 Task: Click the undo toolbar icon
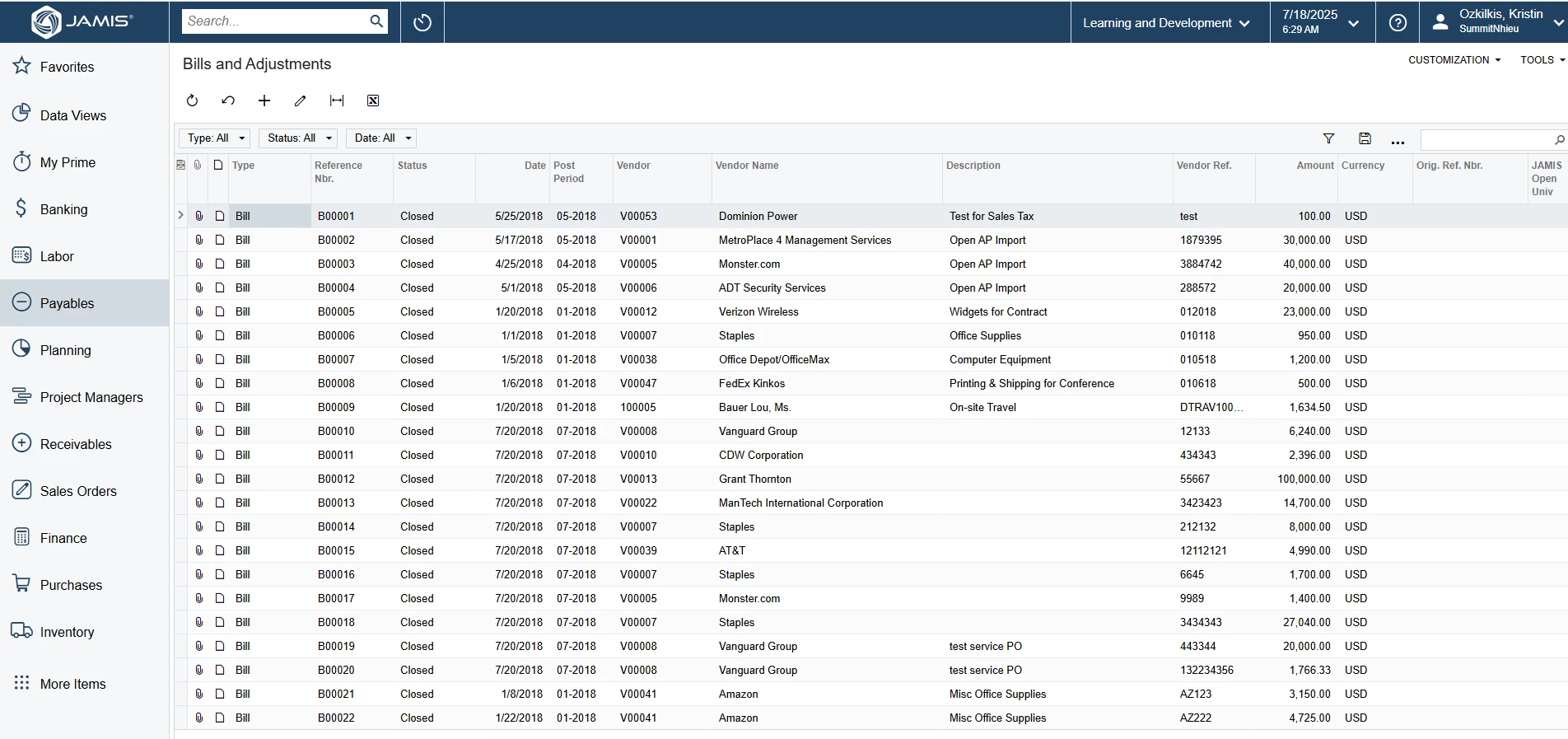click(228, 101)
